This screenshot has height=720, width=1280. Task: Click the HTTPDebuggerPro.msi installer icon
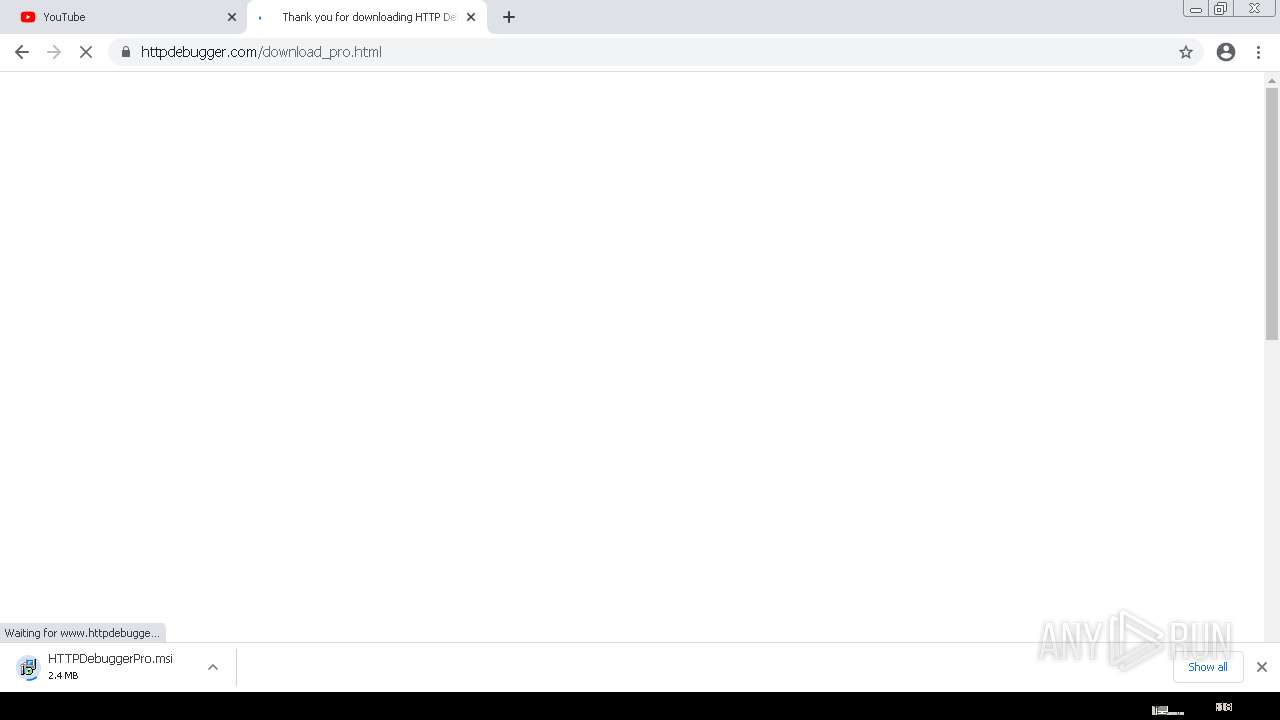pyautogui.click(x=28, y=668)
